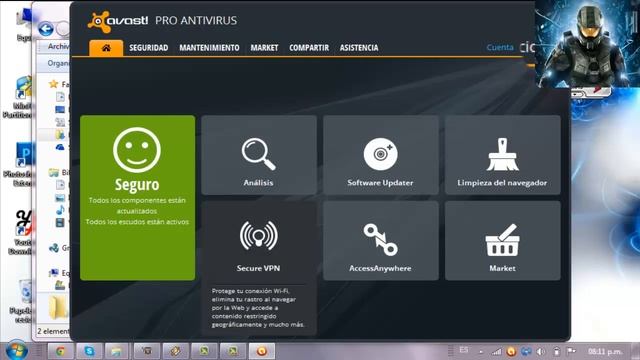The height and width of the screenshot is (360, 640).
Task: Click the '2 elementos' status text
Action: click(53, 331)
